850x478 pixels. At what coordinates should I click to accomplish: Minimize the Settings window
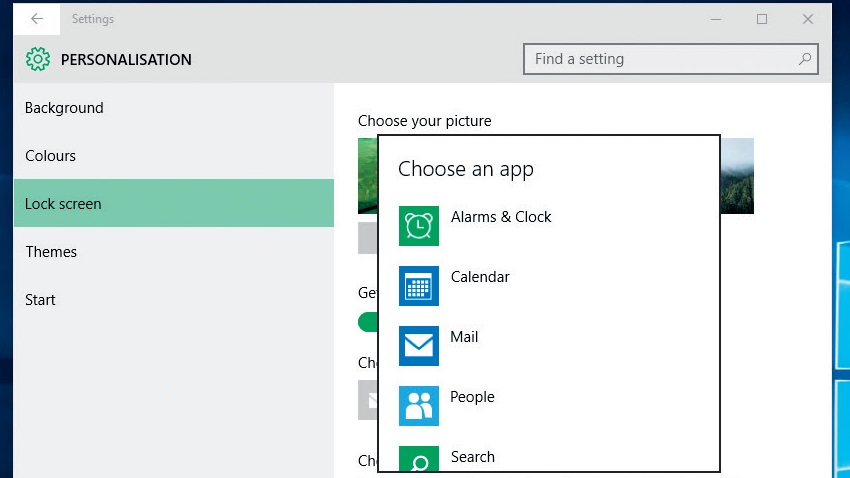click(716, 19)
